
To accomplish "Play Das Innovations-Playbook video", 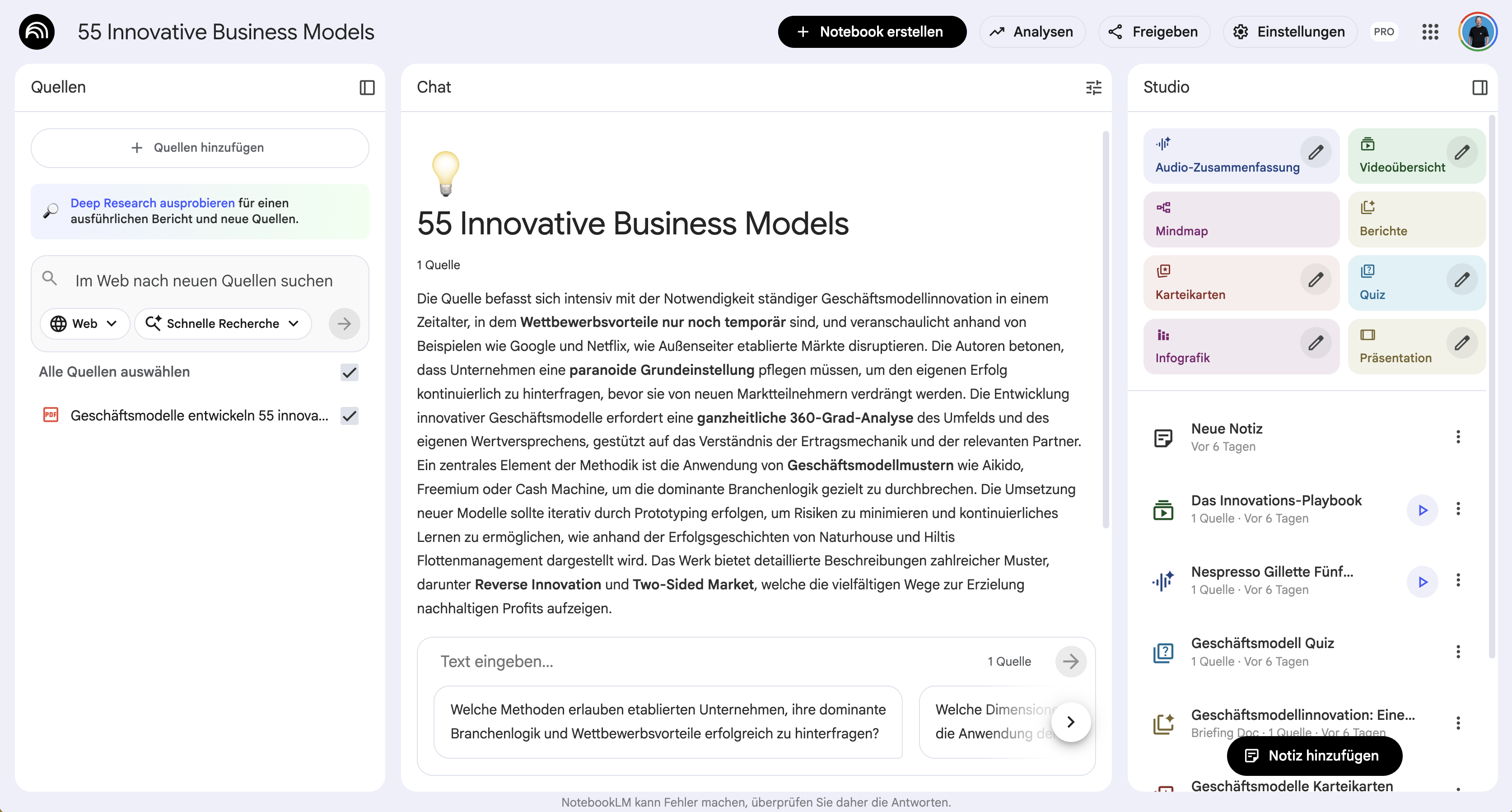I will tap(1422, 509).
